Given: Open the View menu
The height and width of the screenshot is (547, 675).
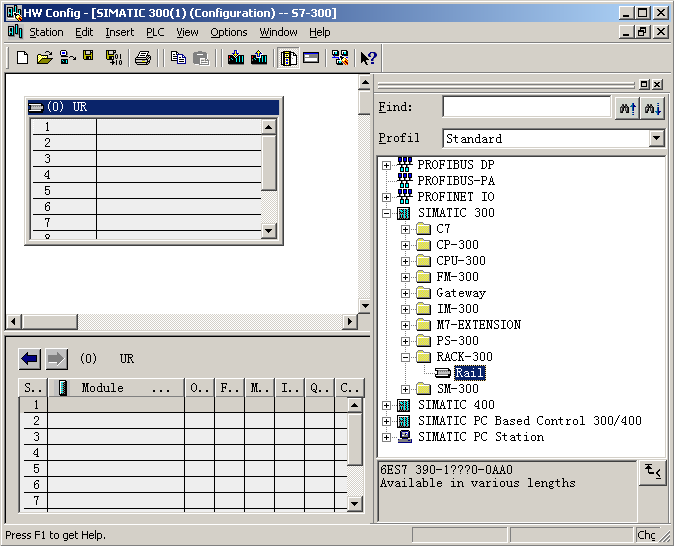Looking at the screenshot, I should click(187, 32).
